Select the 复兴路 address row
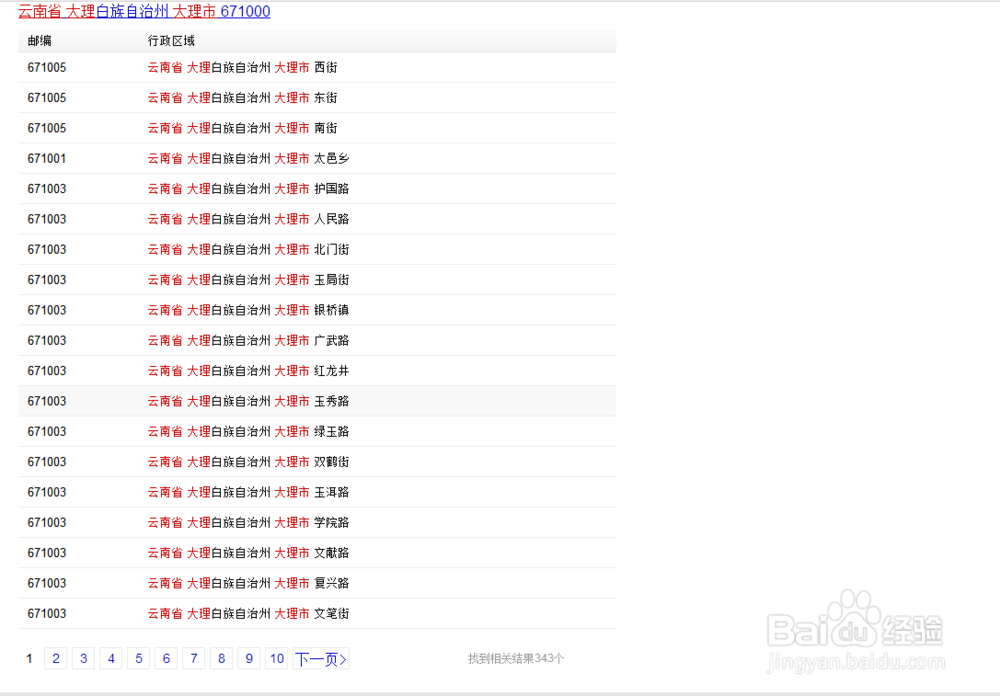The image size is (1000, 696). click(x=317, y=582)
